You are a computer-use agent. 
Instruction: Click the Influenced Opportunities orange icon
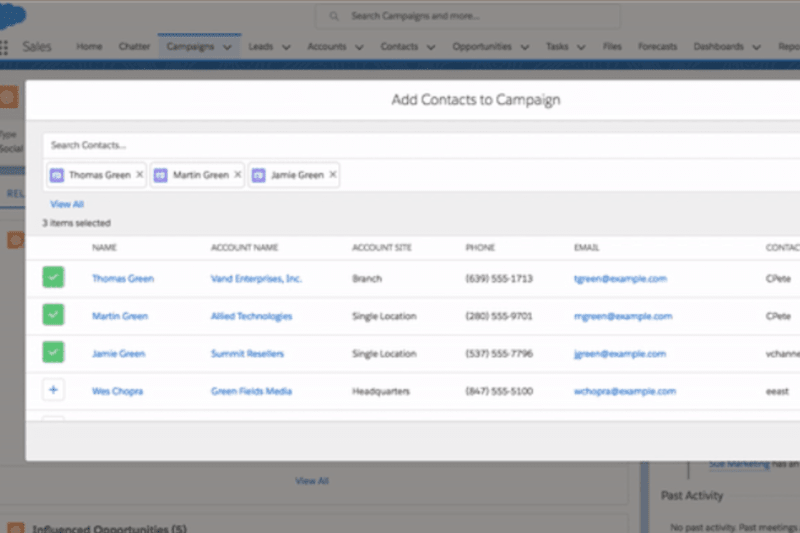pyautogui.click(x=15, y=528)
